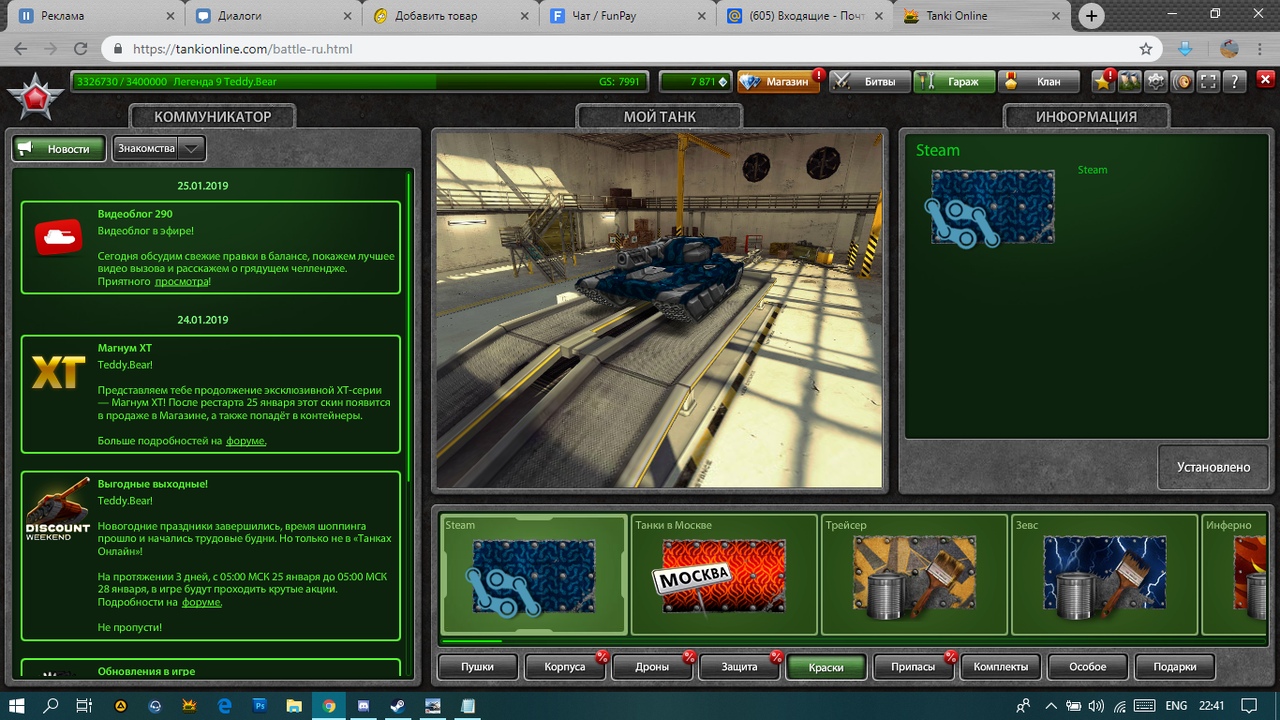Select the Steam paint thumbnail in list

533,574
